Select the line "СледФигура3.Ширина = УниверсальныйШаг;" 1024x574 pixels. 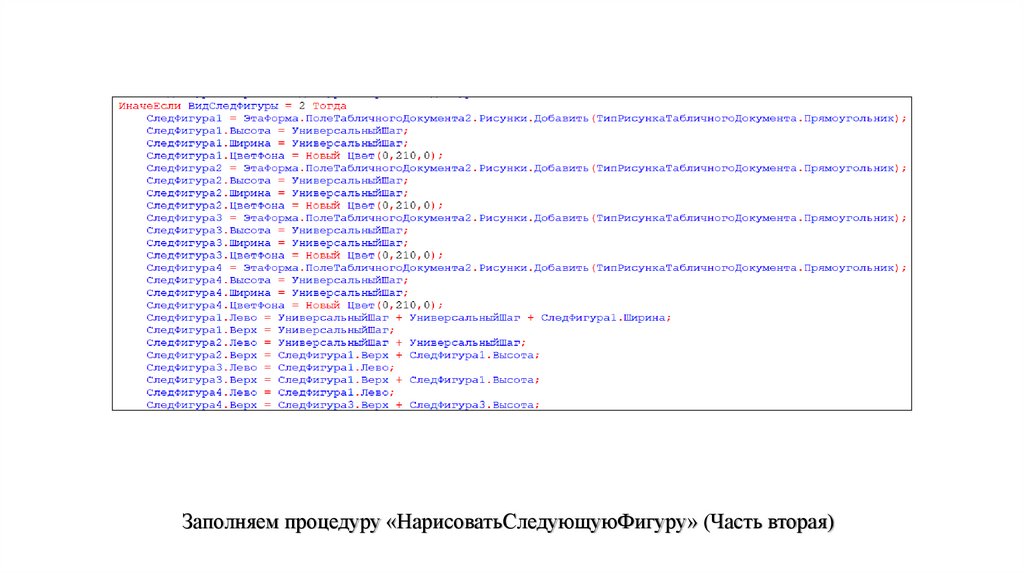pyautogui.click(x=277, y=243)
